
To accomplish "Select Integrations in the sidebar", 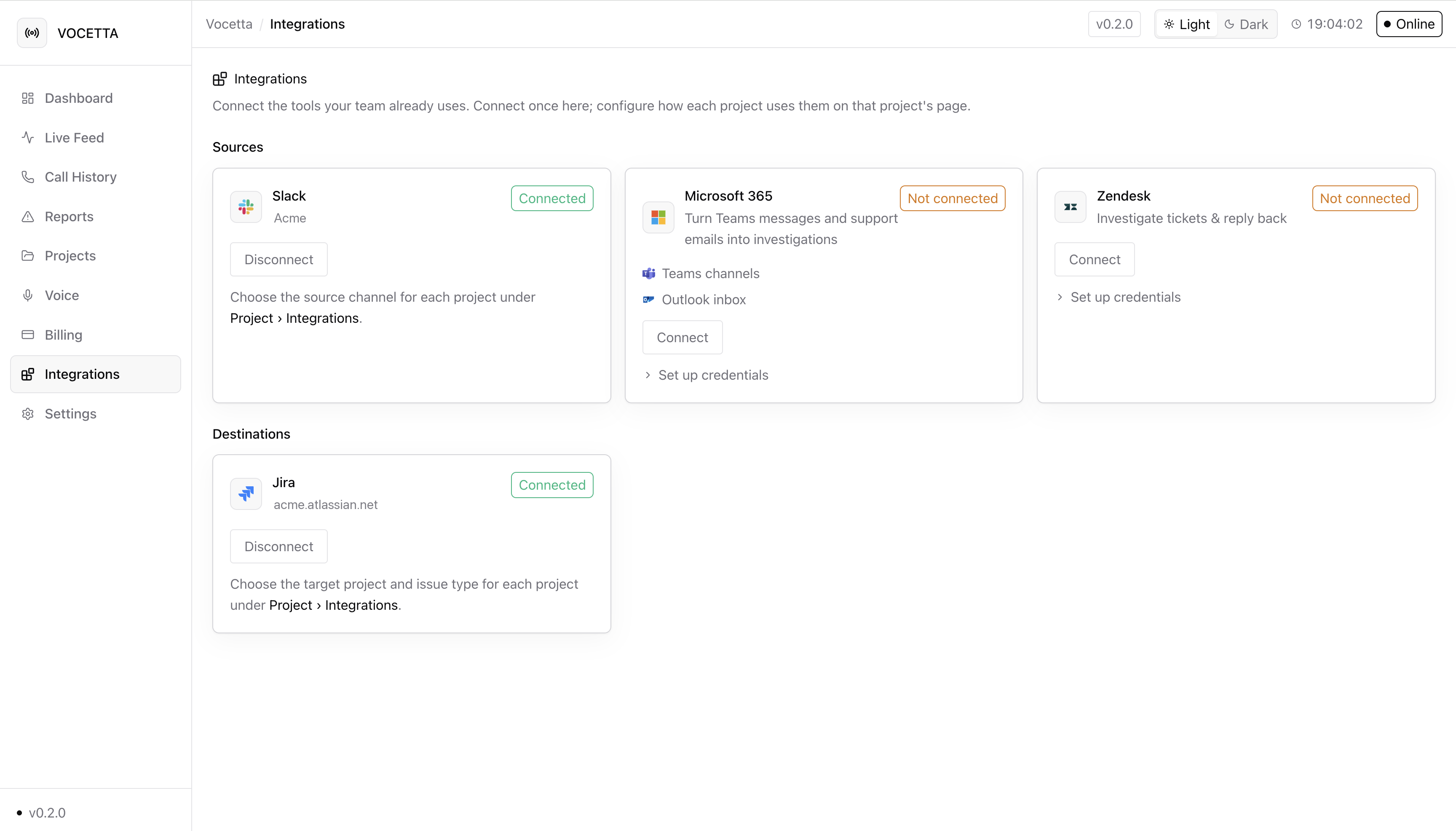I will (95, 374).
